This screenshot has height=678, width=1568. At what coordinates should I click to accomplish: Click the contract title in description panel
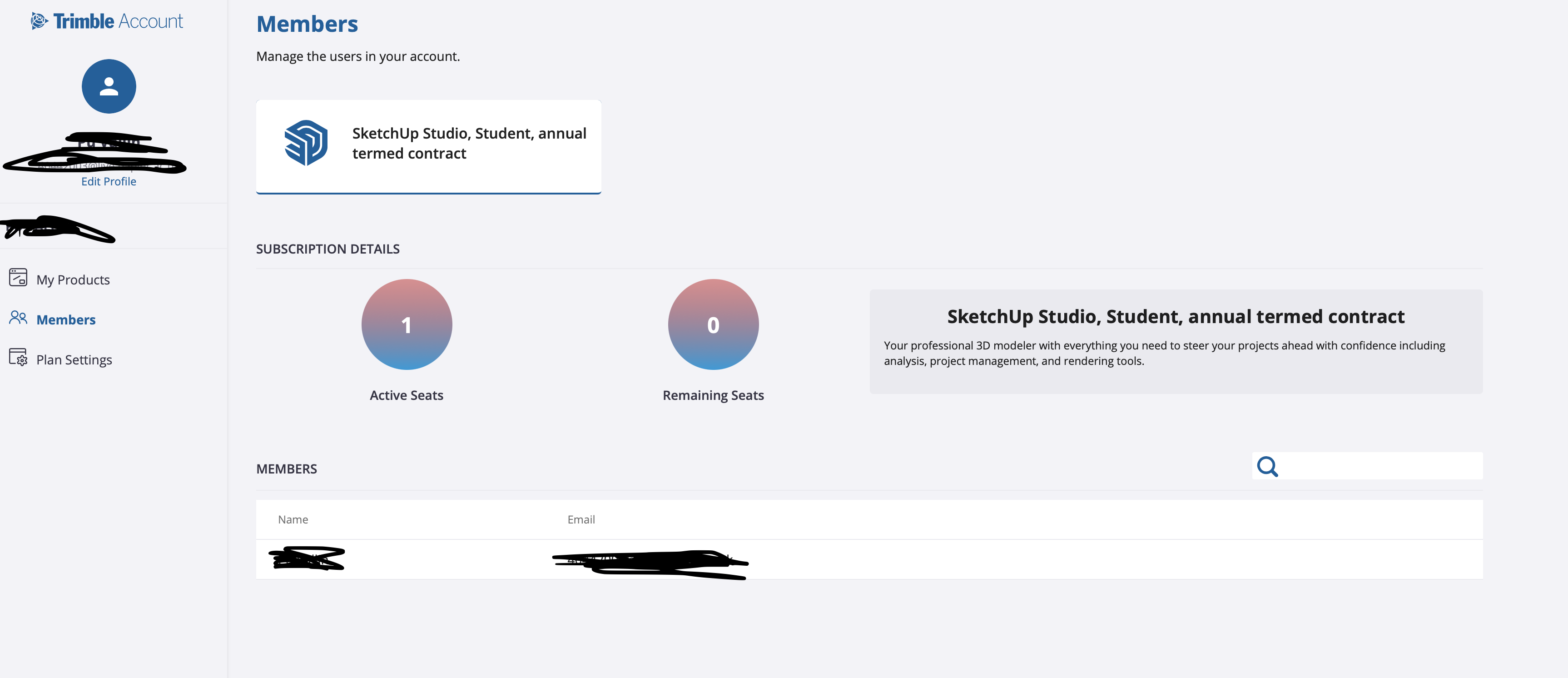click(x=1176, y=317)
